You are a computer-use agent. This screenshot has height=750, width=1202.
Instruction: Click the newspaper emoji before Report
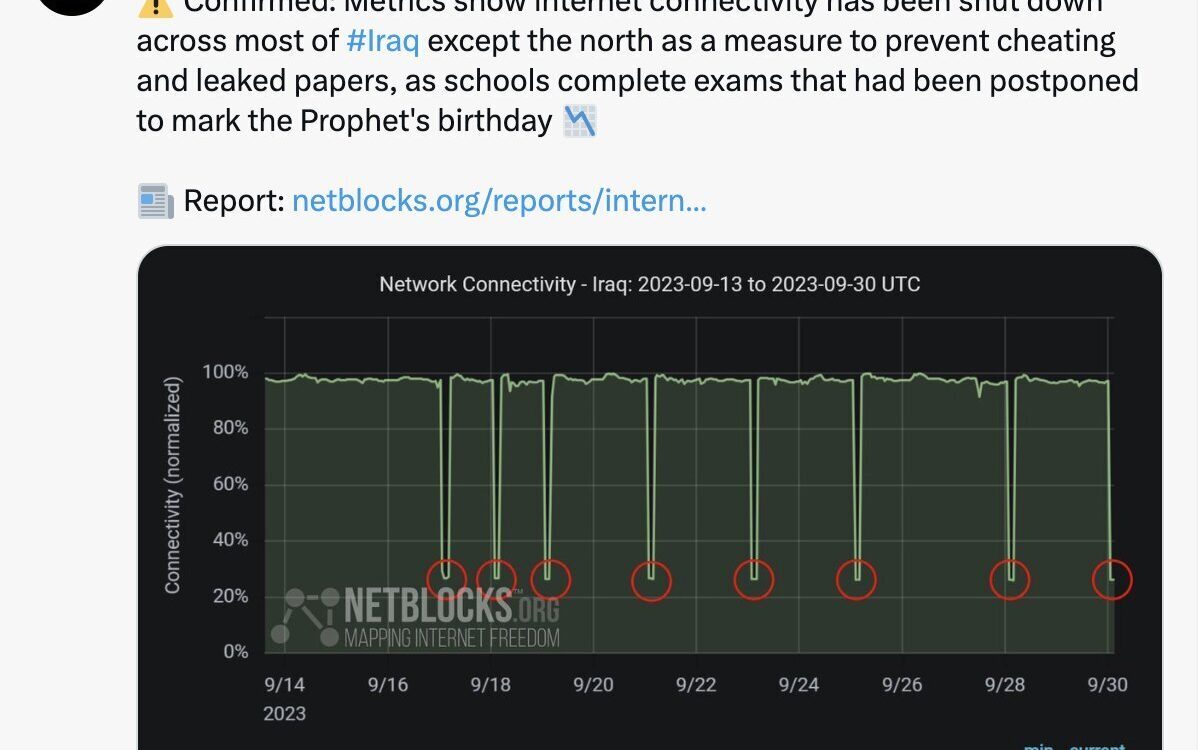[x=156, y=202]
